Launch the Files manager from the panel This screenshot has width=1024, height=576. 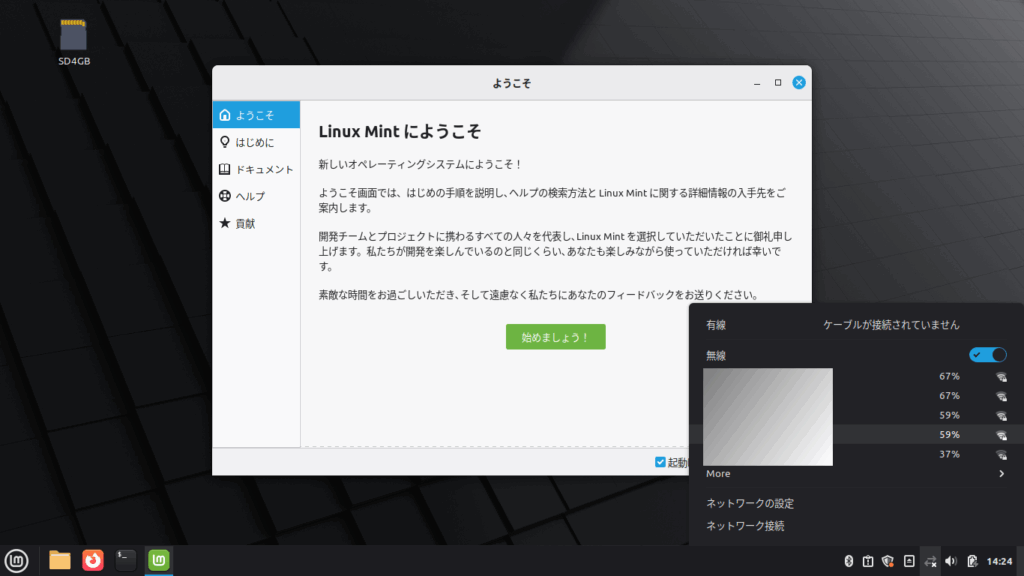pos(60,560)
